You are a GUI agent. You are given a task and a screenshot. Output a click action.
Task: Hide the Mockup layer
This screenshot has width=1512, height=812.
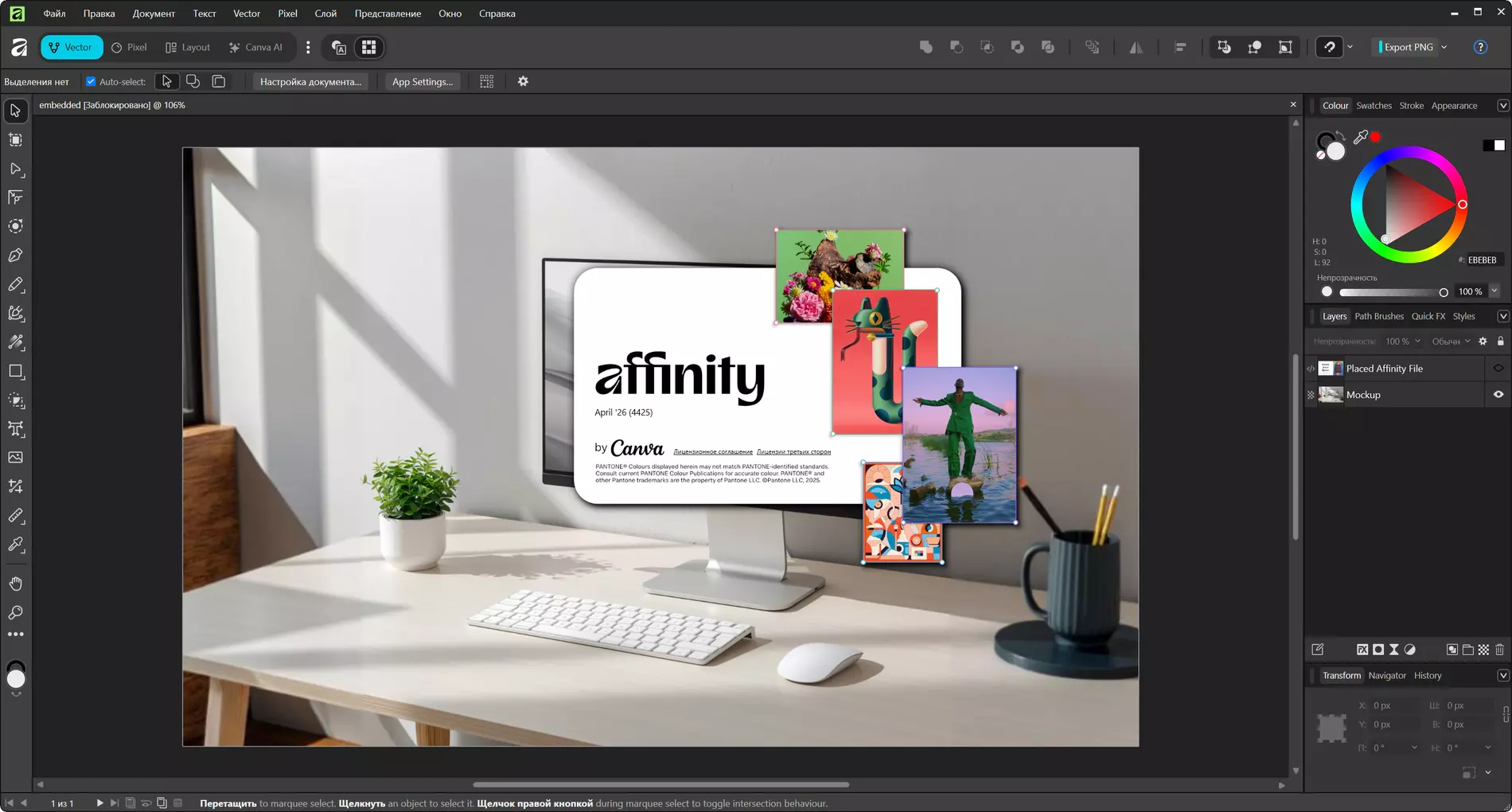[x=1498, y=394]
